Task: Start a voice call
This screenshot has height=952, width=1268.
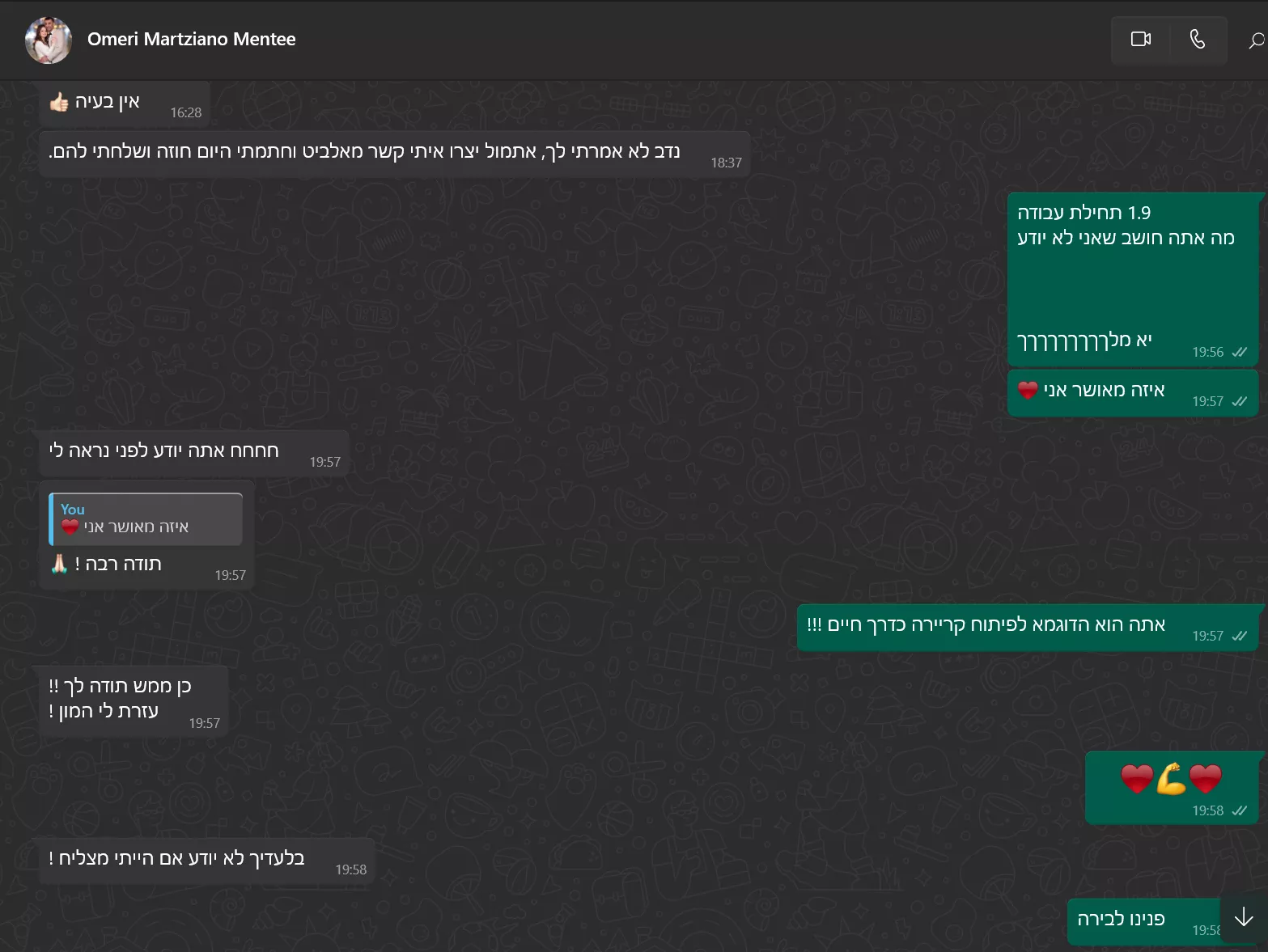Action: (x=1198, y=39)
